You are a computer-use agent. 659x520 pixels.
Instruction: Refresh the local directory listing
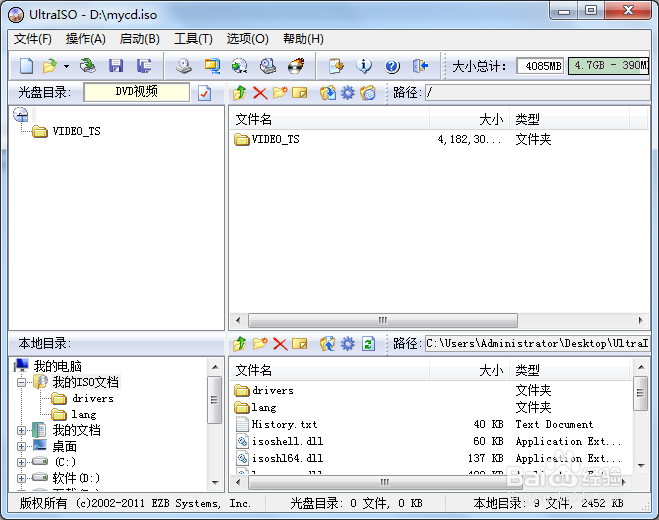point(368,344)
